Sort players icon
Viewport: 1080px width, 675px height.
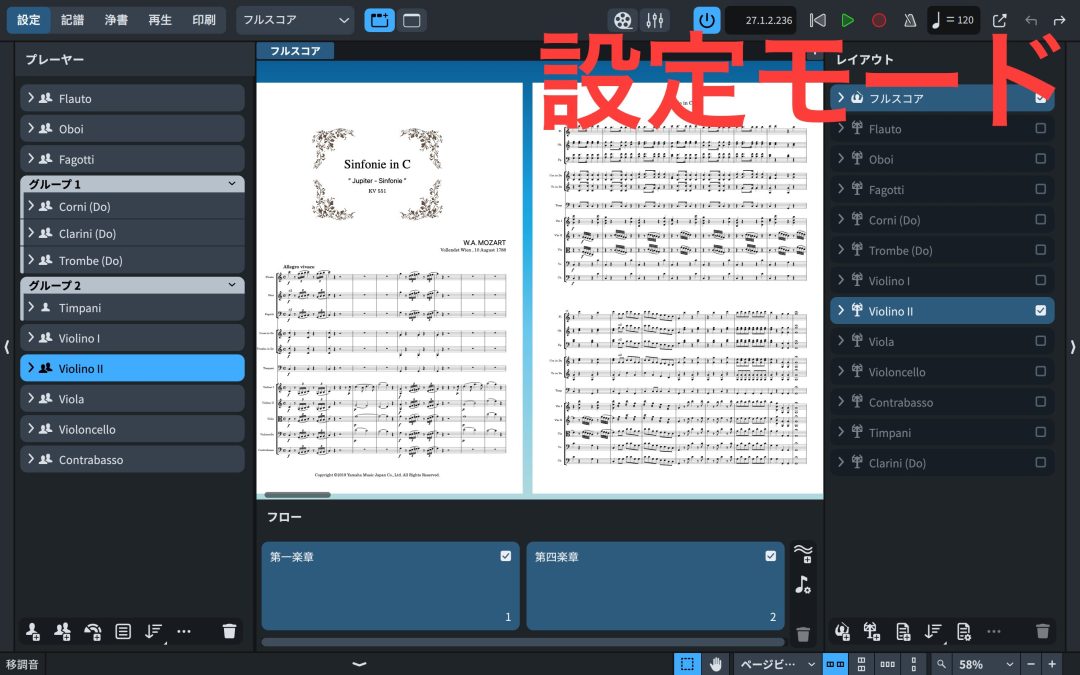point(154,631)
